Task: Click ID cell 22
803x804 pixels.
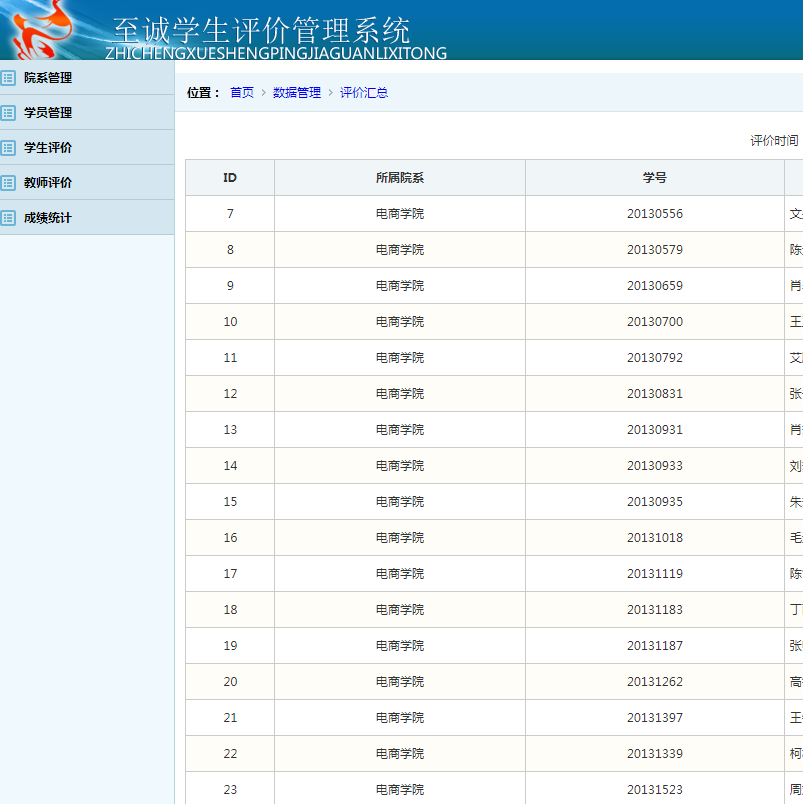Action: pyautogui.click(x=230, y=754)
